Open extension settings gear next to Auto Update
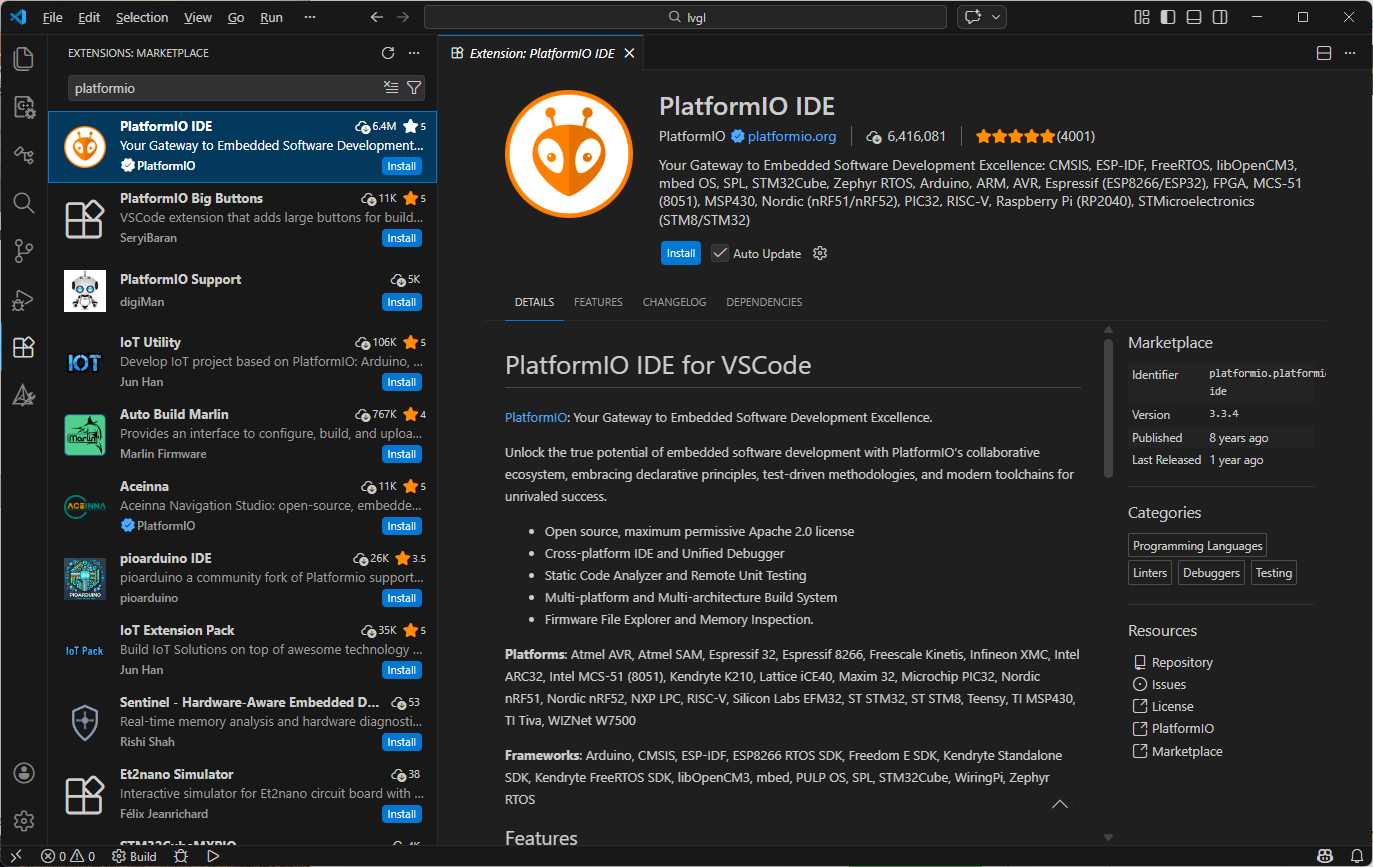Screen dimensions: 1373x867 (820, 253)
